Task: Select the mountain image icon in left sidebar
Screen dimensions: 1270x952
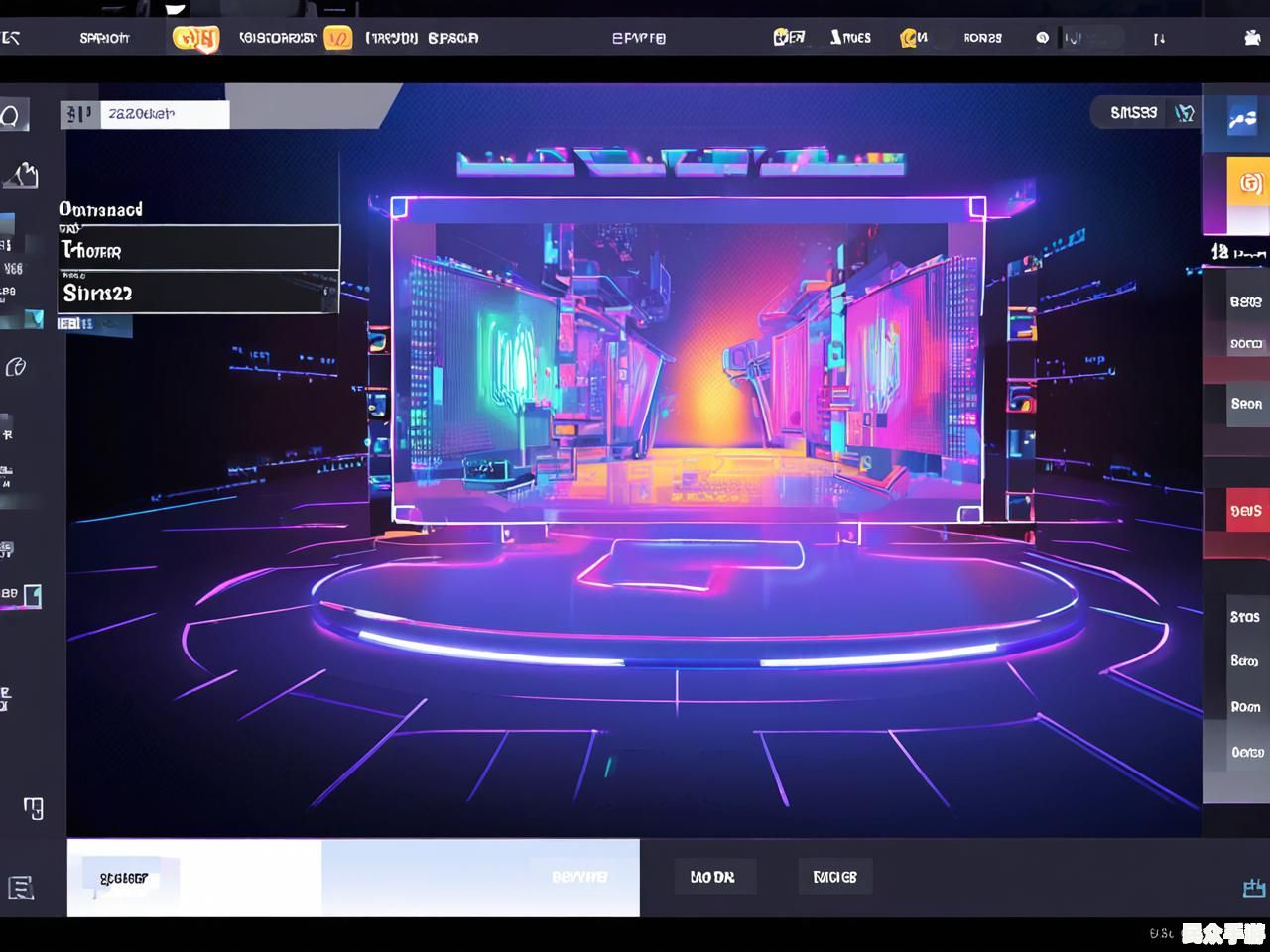Action: pyautogui.click(x=22, y=175)
